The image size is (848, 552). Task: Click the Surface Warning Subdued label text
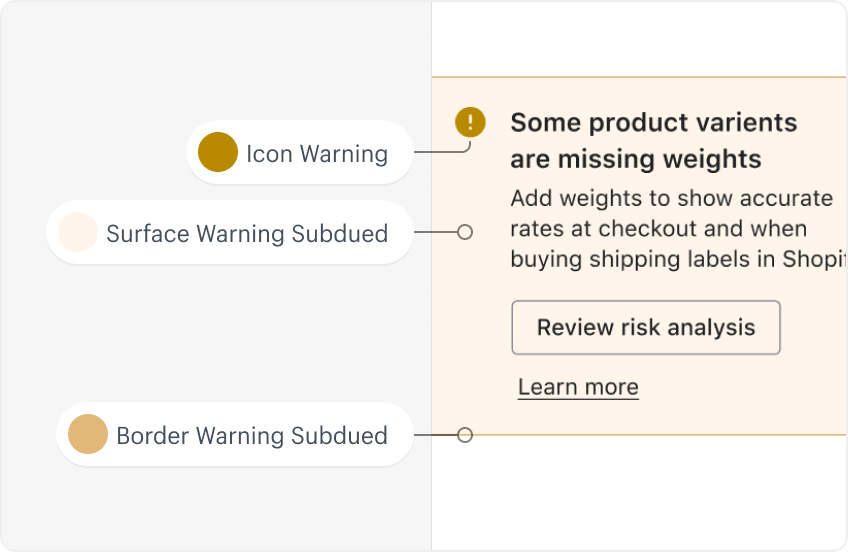click(247, 234)
